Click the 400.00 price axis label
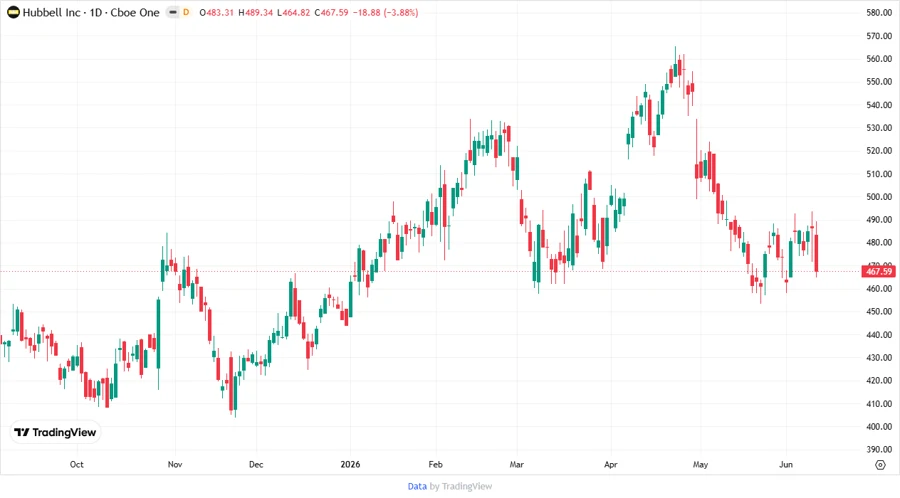Image resolution: width=900 pixels, height=498 pixels. click(879, 426)
